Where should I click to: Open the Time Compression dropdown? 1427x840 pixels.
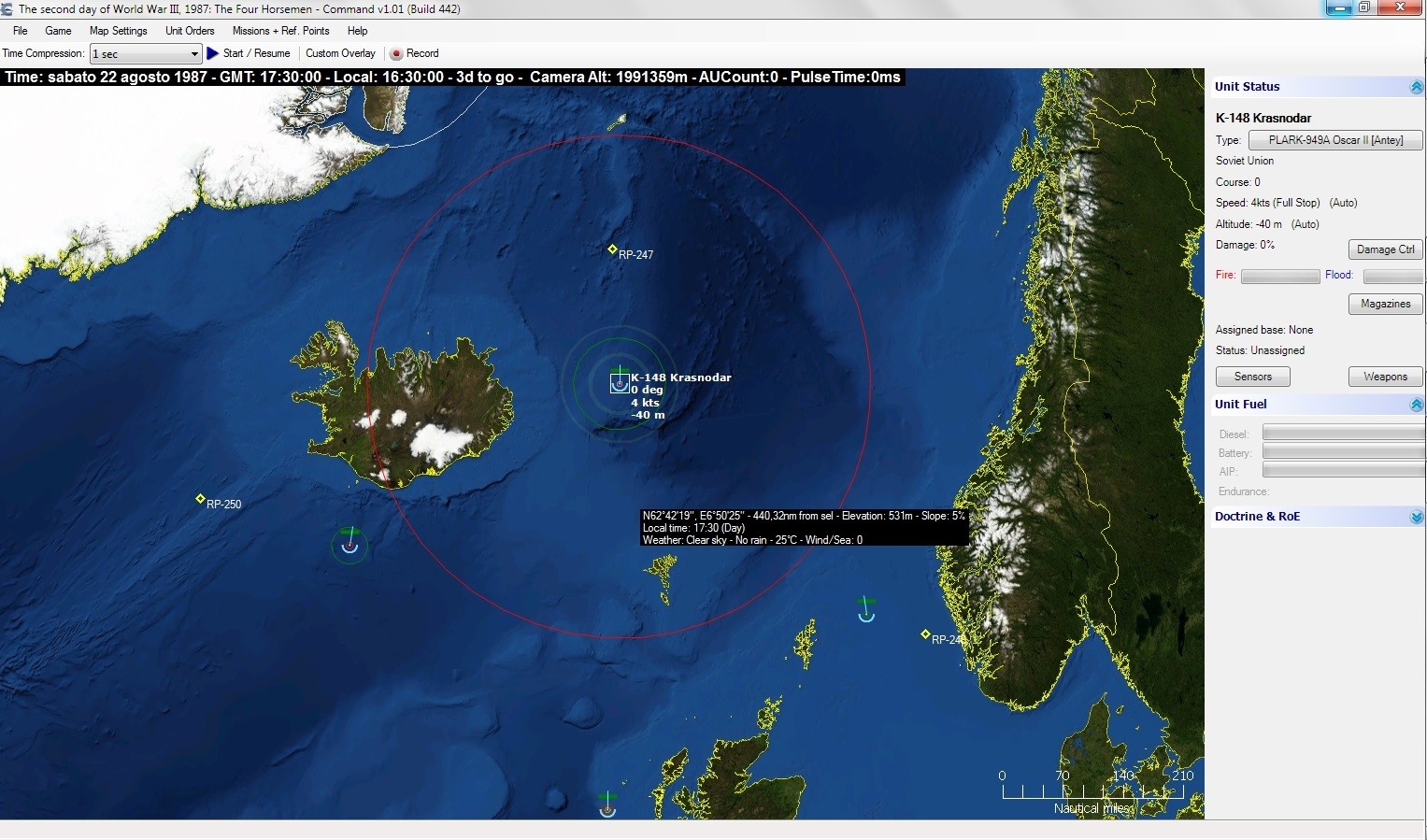pos(194,54)
